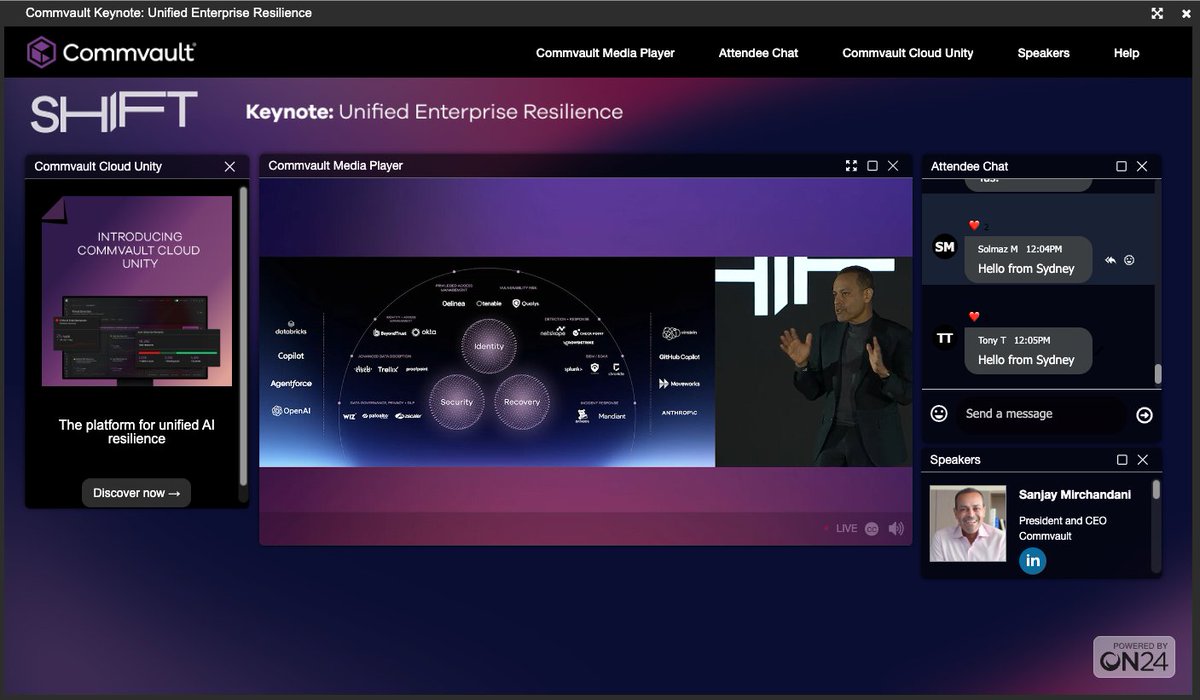Open emoji picker beside message field
Image resolution: width=1200 pixels, height=700 pixels.
[x=939, y=413]
